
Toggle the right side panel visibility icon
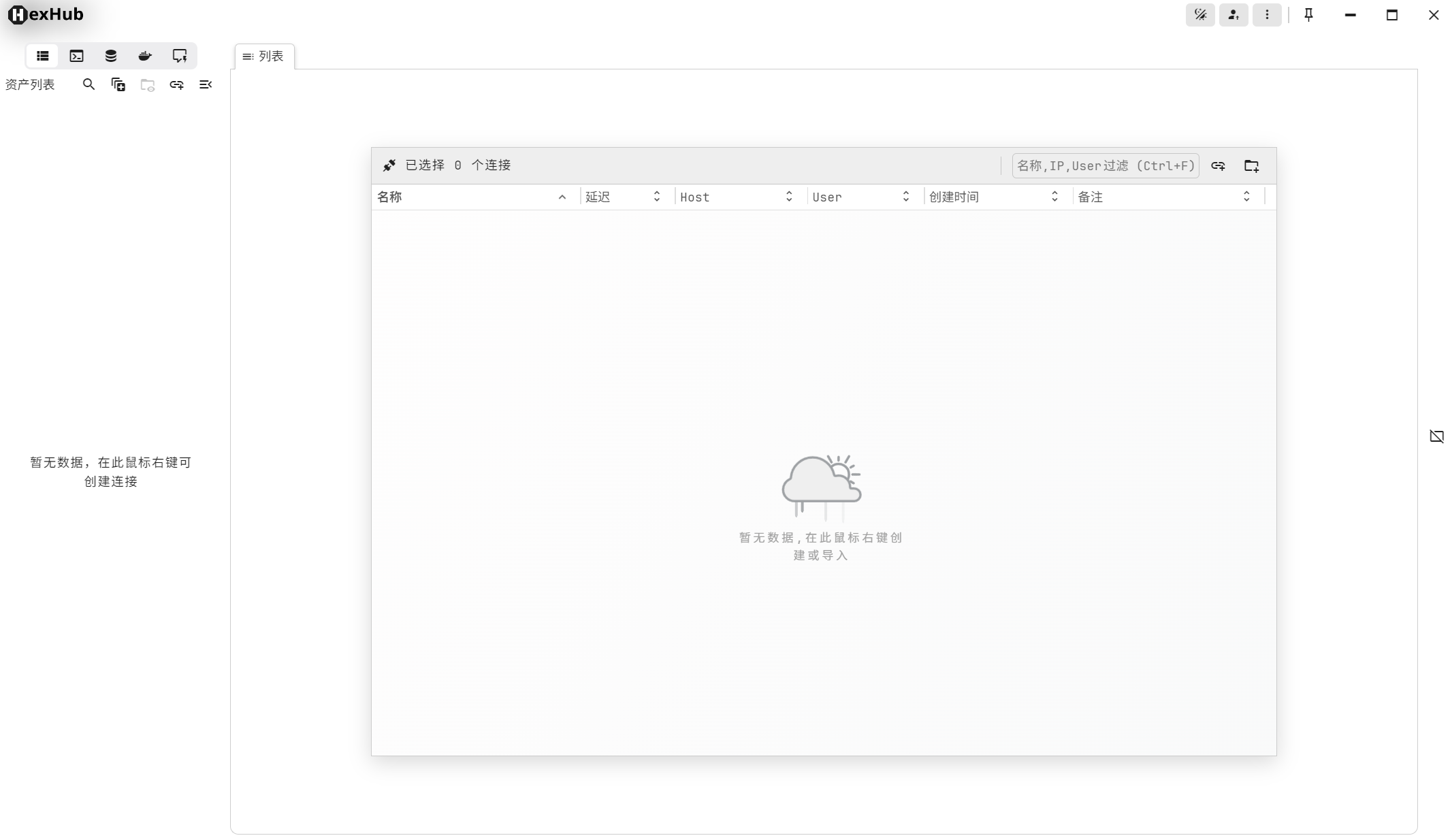click(1436, 436)
